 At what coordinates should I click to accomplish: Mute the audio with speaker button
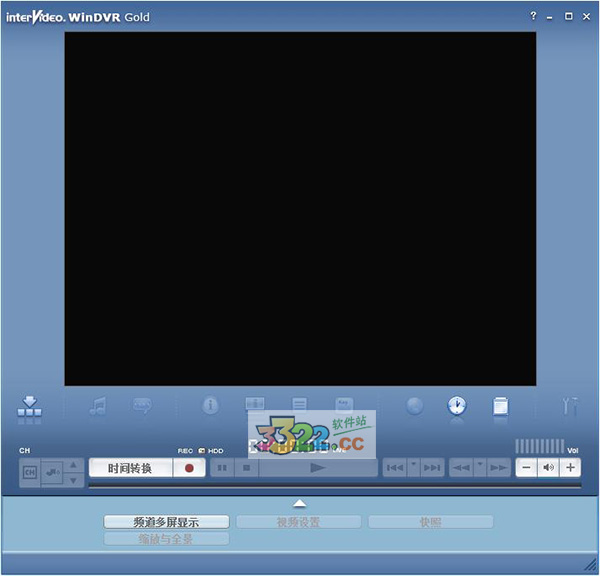[548, 467]
